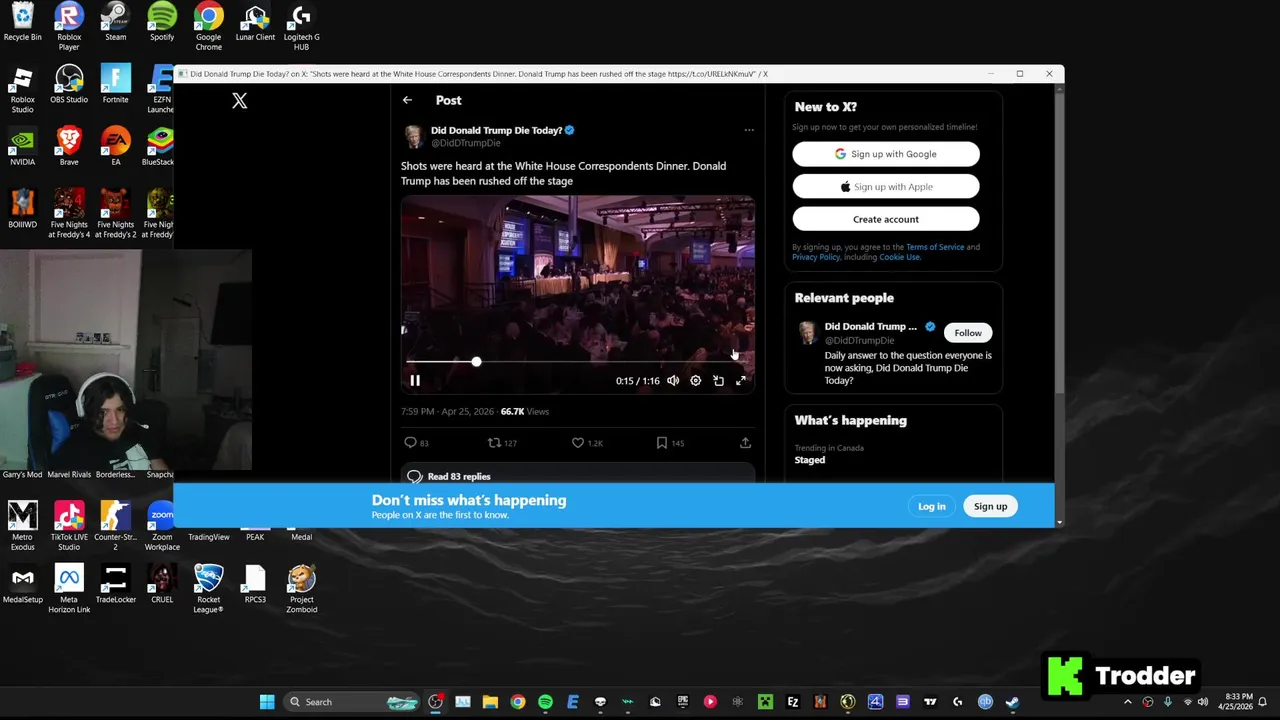Open the Cookie Use link
The image size is (1280, 720).
tap(899, 257)
